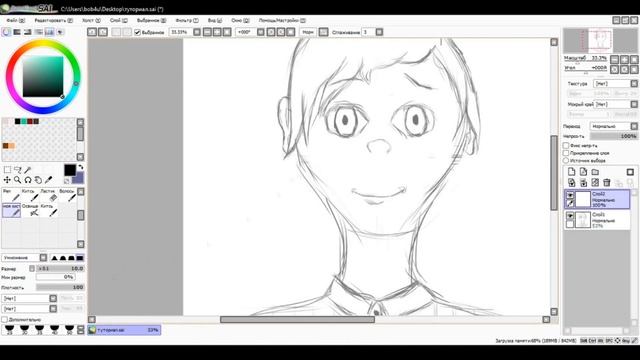
Task: Zoom in with navigator plus button
Action: 624,60
